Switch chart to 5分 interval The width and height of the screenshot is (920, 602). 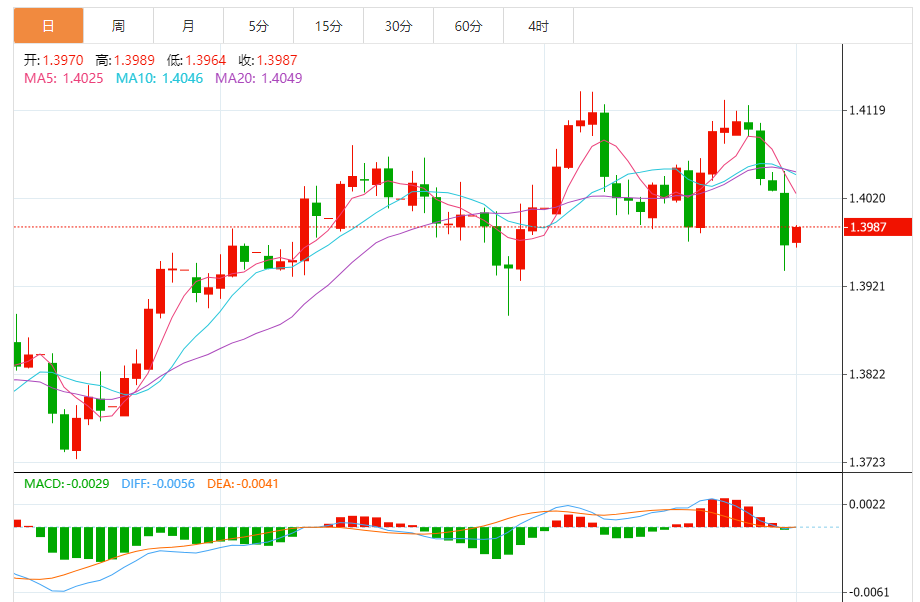click(259, 26)
